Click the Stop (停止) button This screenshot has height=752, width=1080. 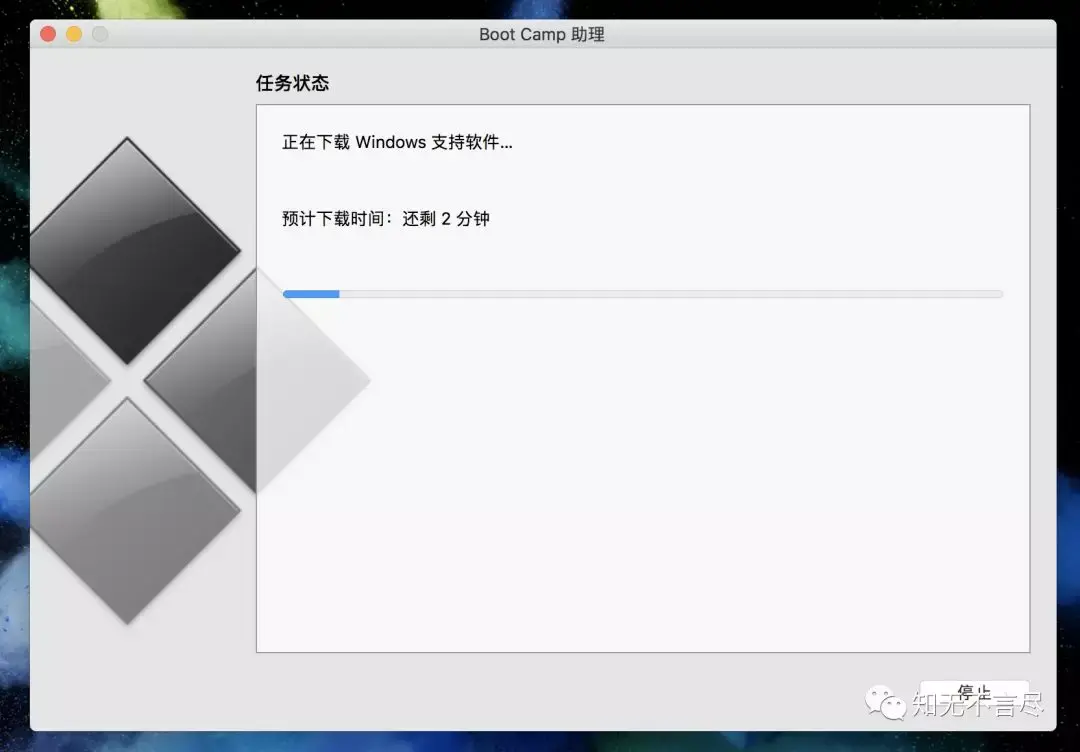[x=974, y=692]
